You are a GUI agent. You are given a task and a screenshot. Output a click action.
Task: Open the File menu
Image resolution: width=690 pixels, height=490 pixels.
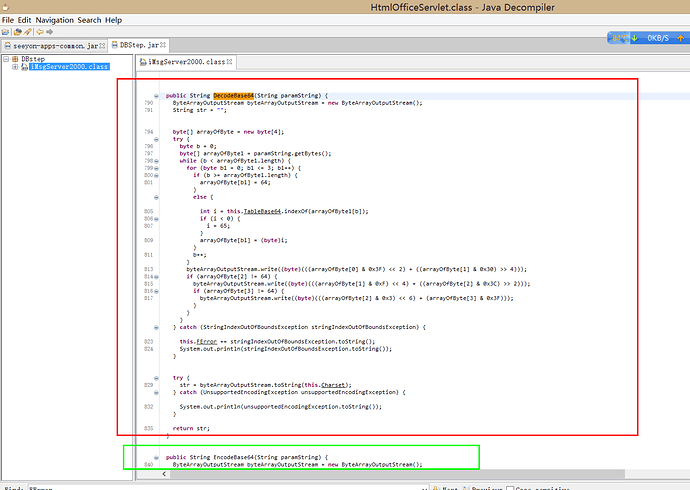[x=9, y=20]
